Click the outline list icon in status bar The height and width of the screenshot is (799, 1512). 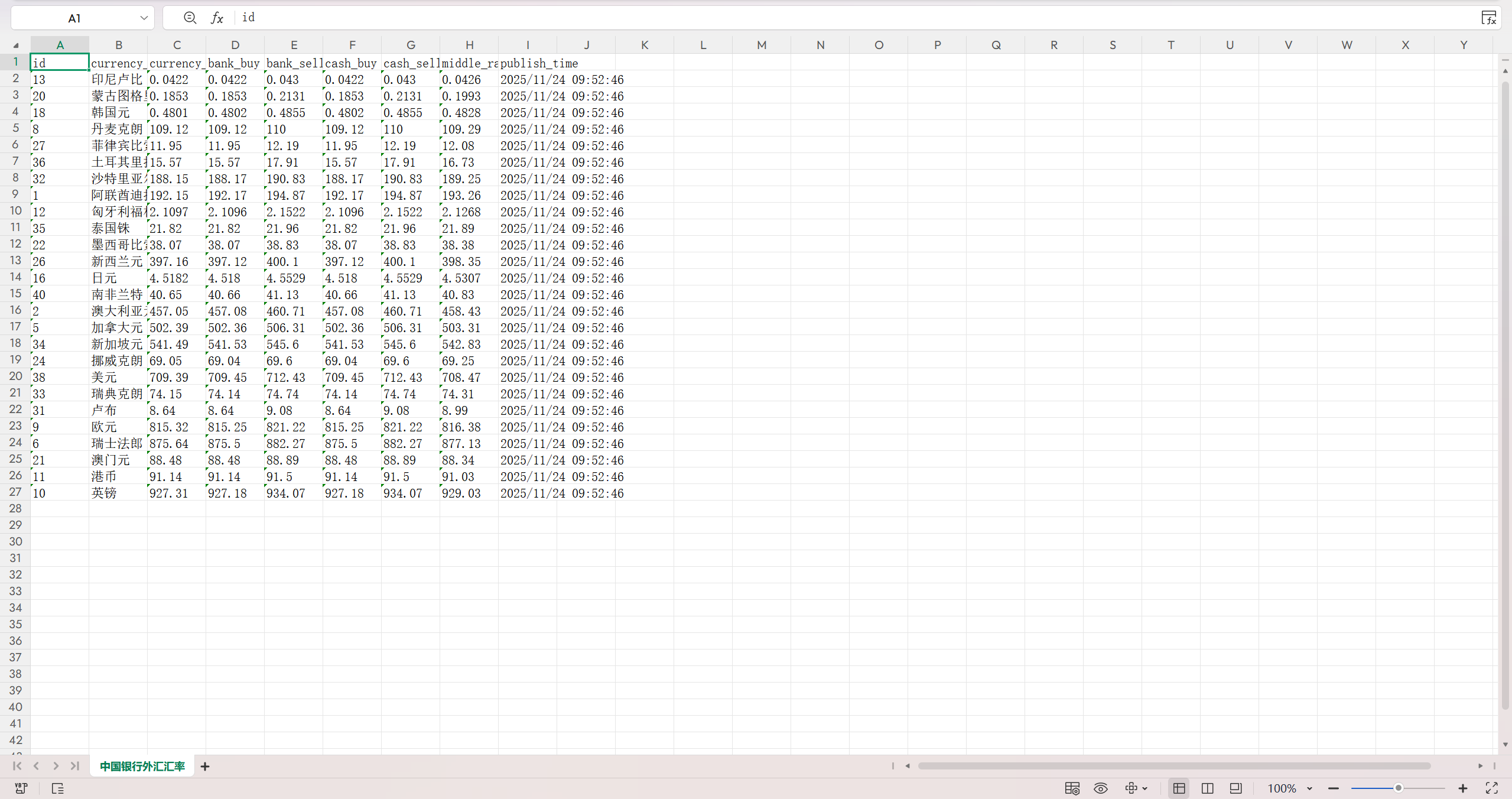click(57, 788)
